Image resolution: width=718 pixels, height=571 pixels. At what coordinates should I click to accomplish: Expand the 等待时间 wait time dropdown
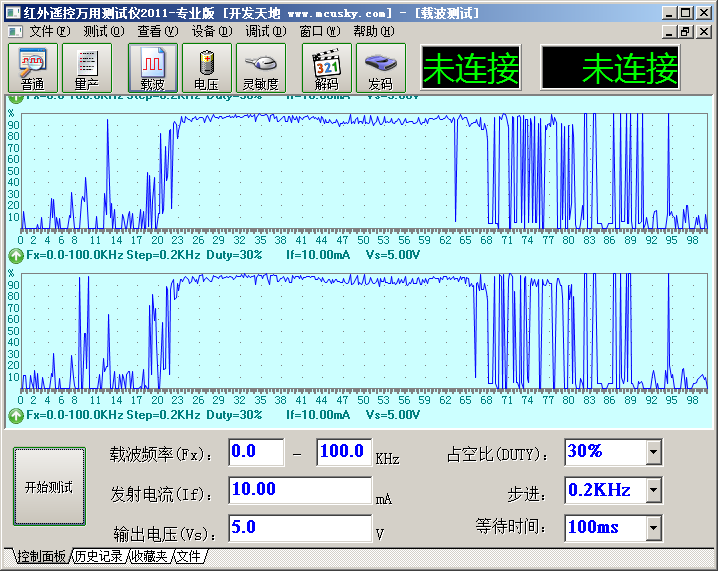click(x=653, y=527)
